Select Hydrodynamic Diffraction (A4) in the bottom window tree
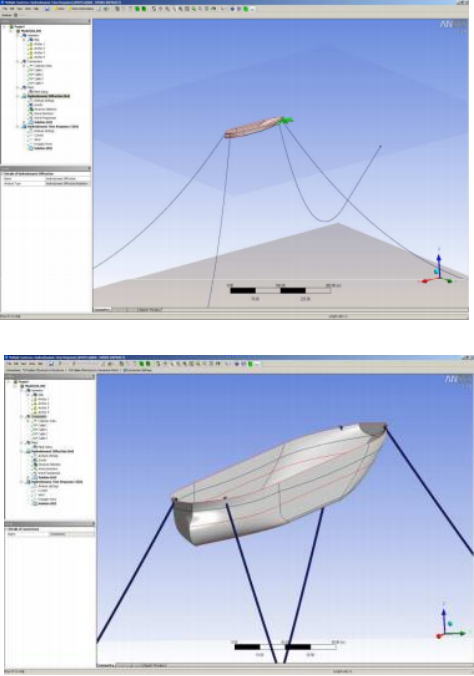This screenshot has height=676, width=474. pyautogui.click(x=52, y=451)
